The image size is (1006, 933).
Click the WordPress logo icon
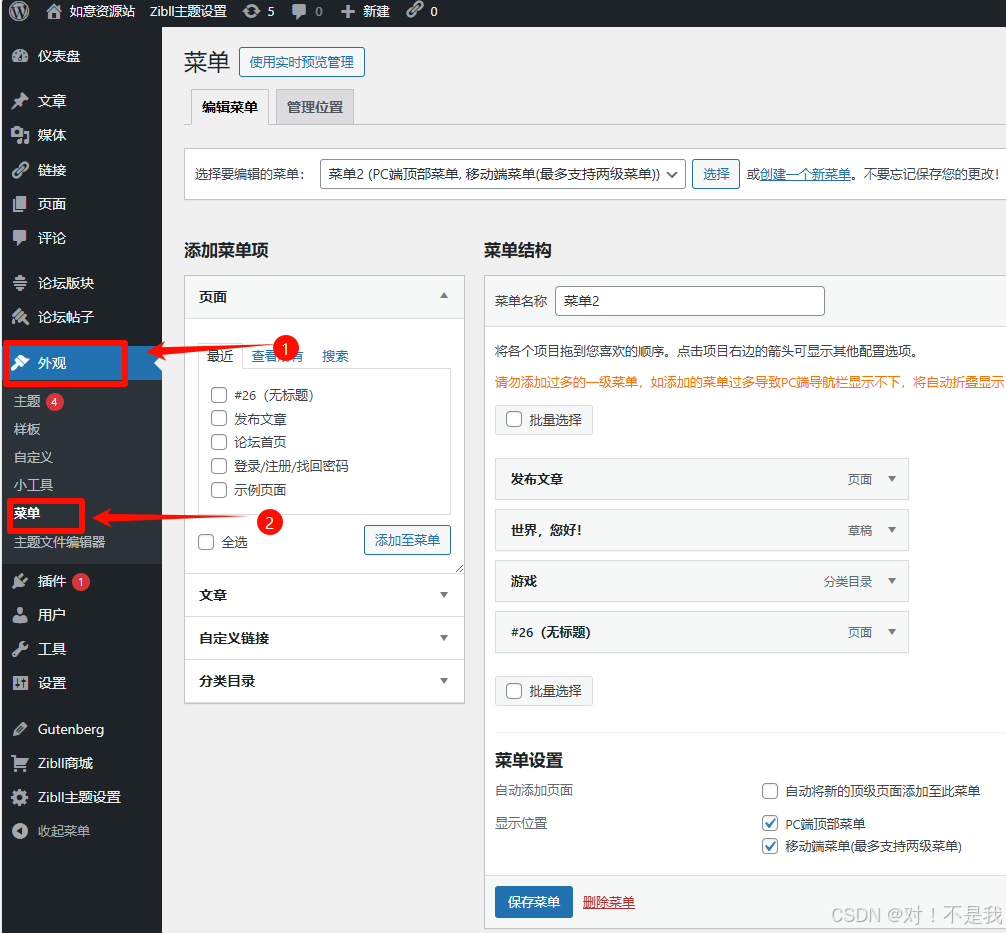(19, 11)
